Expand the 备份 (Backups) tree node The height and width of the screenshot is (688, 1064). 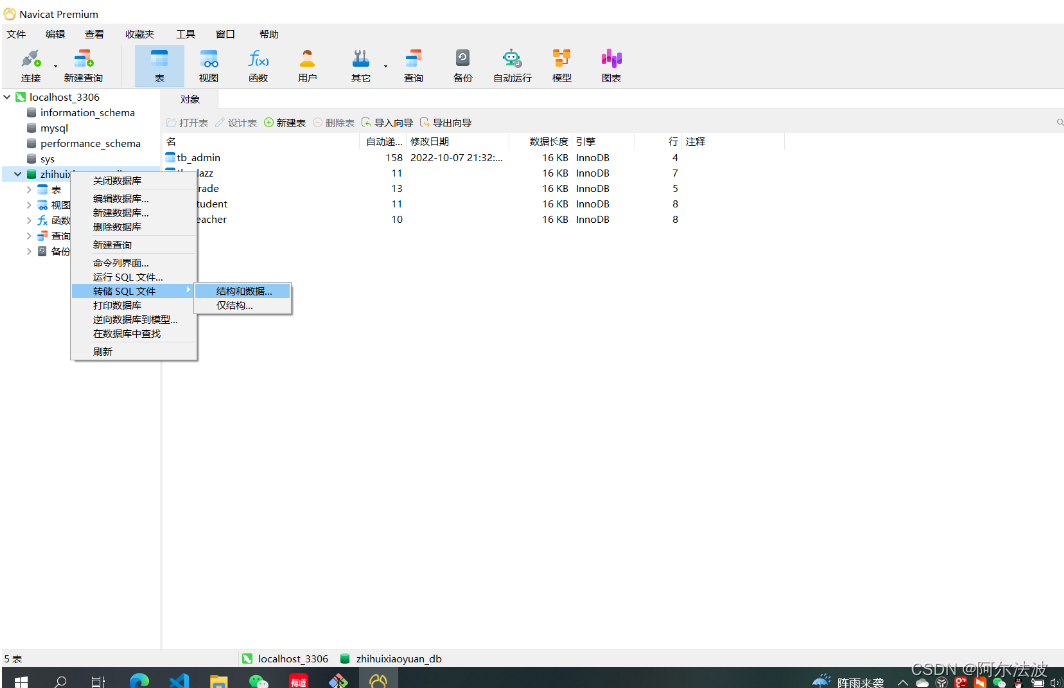coord(28,251)
